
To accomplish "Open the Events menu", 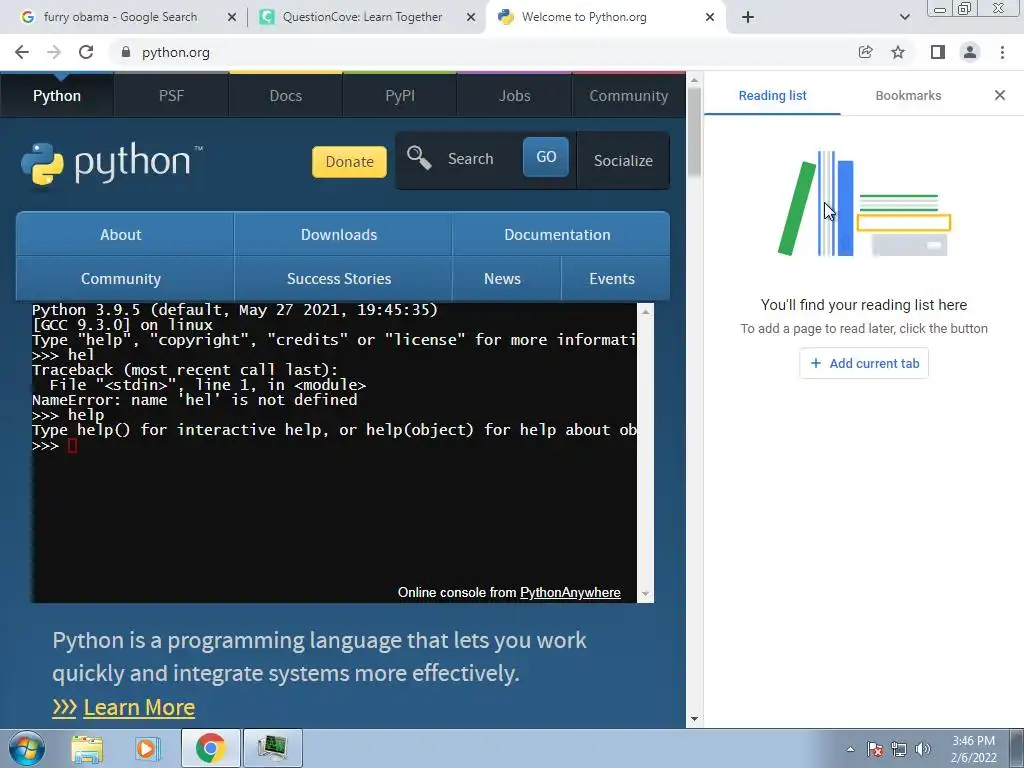I will coord(612,278).
